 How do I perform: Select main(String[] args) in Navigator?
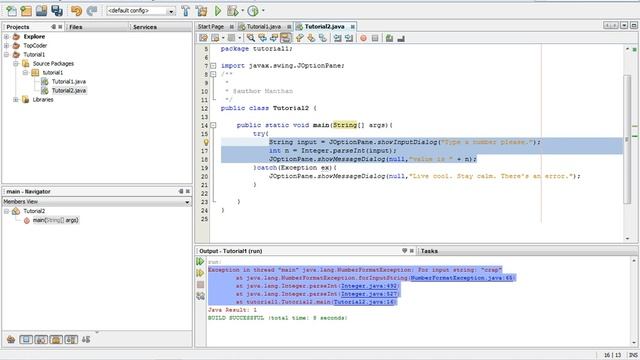56,220
